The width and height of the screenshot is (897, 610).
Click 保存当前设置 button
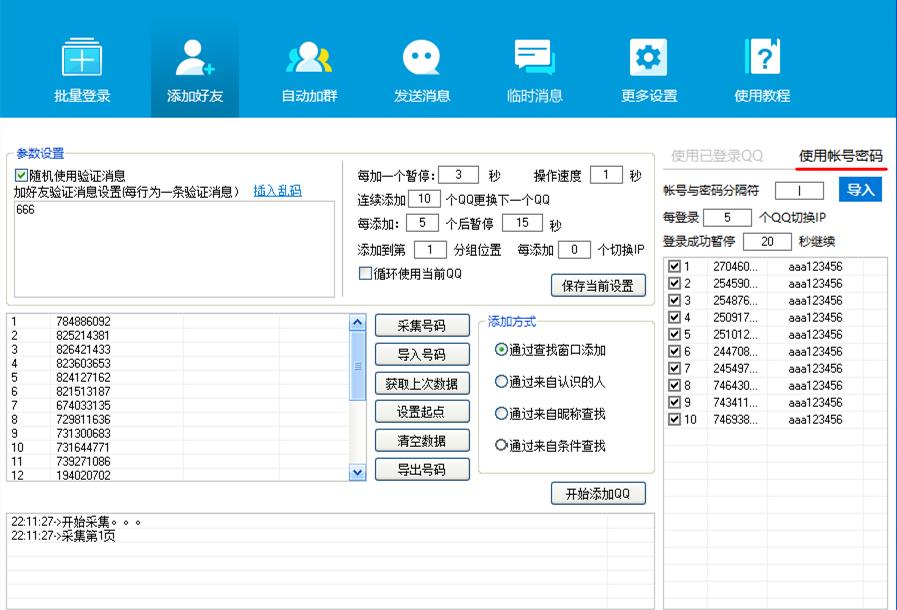tap(598, 286)
